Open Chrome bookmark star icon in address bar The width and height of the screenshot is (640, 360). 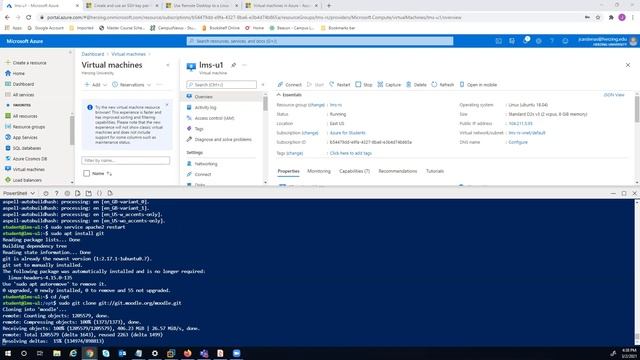click(598, 18)
